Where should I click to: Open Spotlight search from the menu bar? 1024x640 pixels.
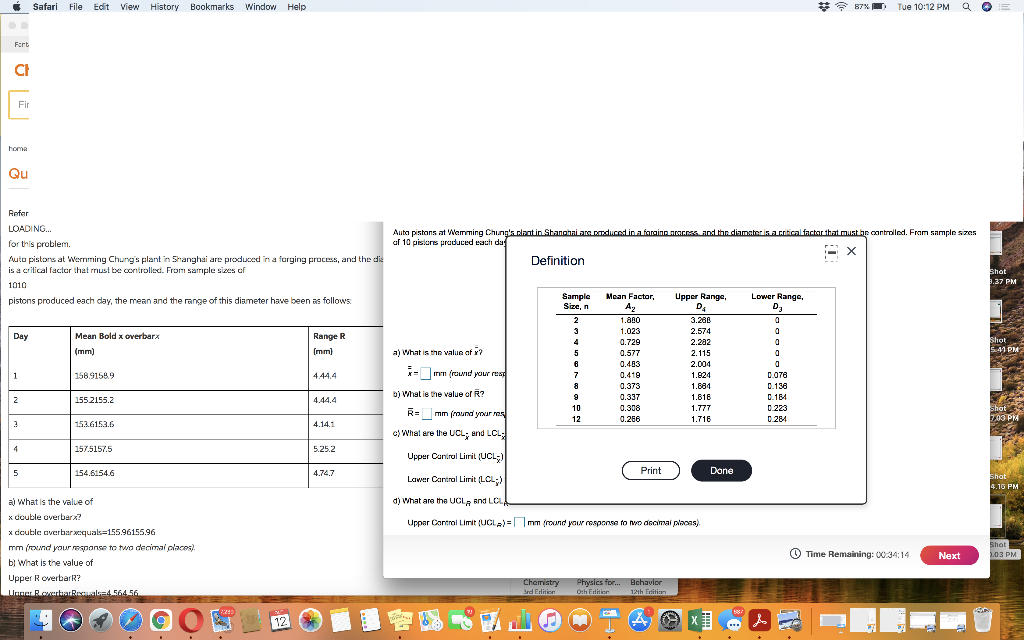965,7
